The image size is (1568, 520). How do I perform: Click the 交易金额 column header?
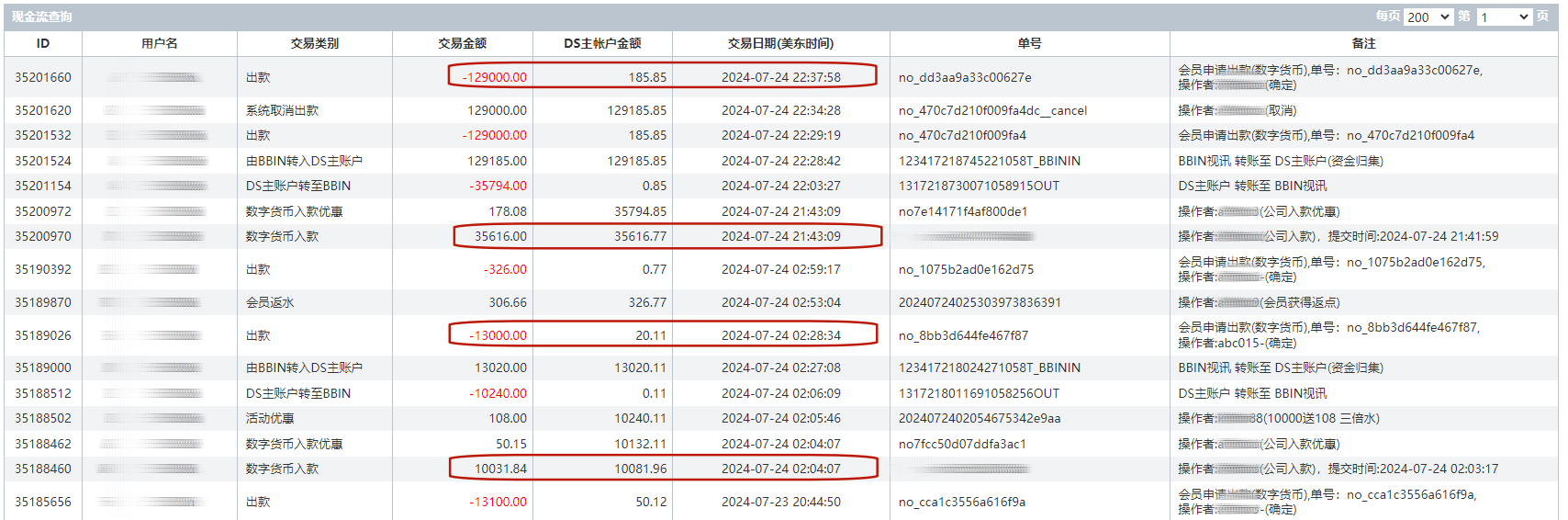(x=462, y=43)
